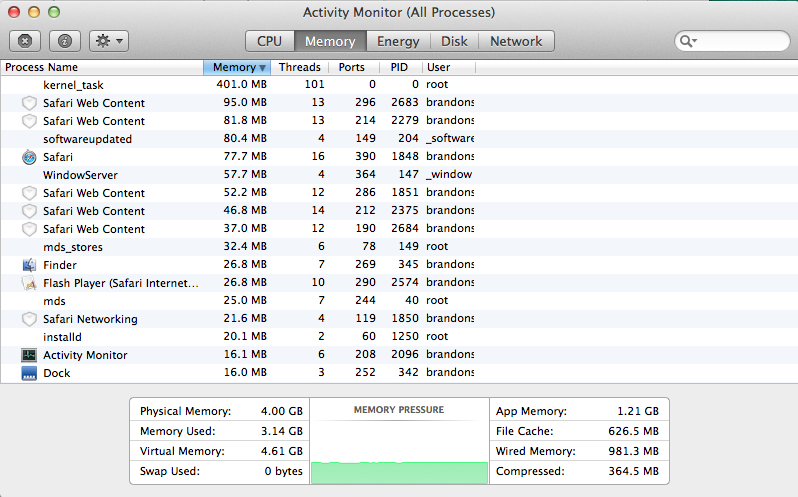798x497 pixels.
Task: Click the shield icon of Safari Web Content 46.8 MB
Action: click(x=30, y=211)
